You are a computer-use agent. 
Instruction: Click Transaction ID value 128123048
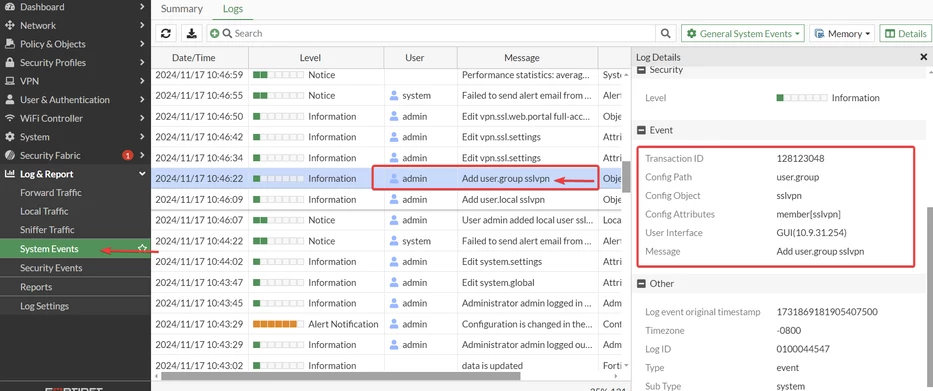pyautogui.click(x=800, y=159)
